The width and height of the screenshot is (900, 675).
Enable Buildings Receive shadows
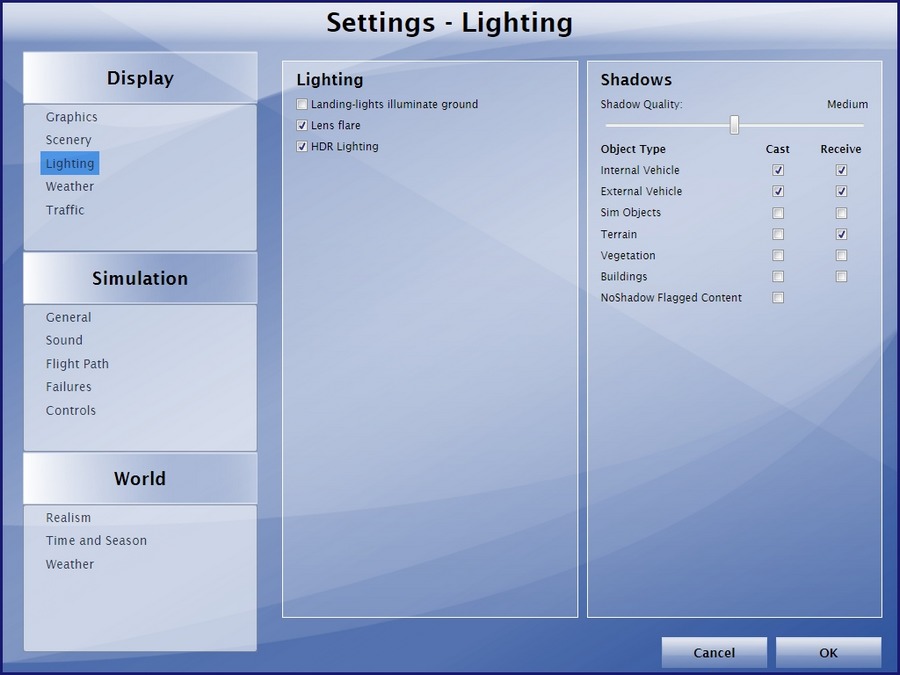(x=841, y=277)
